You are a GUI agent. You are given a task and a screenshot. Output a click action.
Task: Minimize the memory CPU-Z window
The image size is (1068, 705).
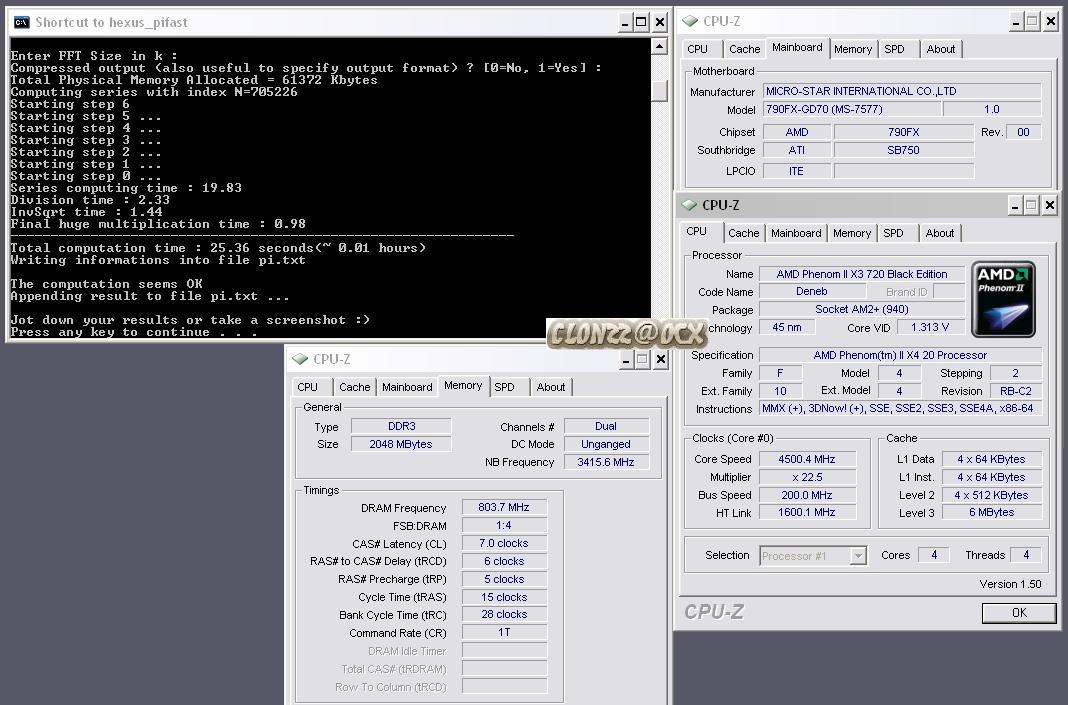tap(625, 360)
